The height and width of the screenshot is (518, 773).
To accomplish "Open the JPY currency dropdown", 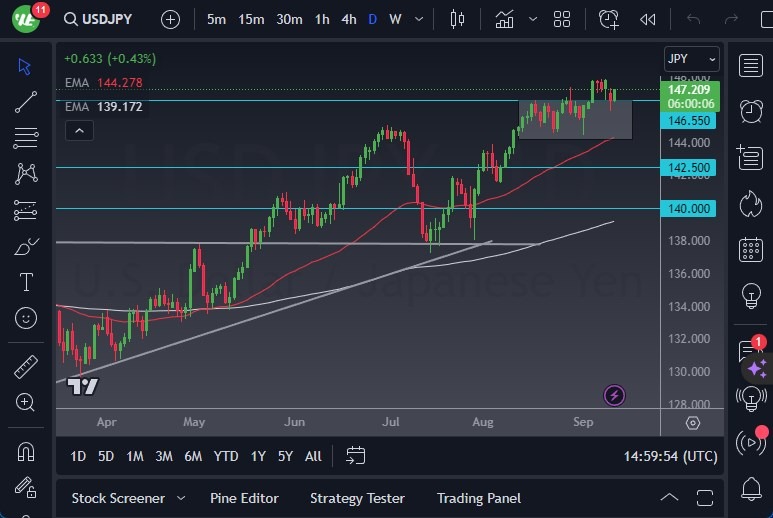I will (x=691, y=59).
